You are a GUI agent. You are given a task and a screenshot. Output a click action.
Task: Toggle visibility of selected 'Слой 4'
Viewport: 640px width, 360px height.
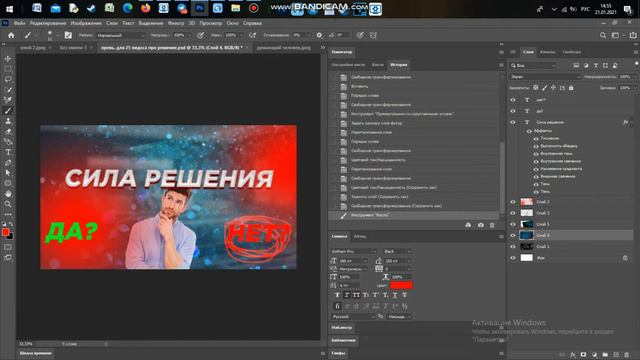513,236
